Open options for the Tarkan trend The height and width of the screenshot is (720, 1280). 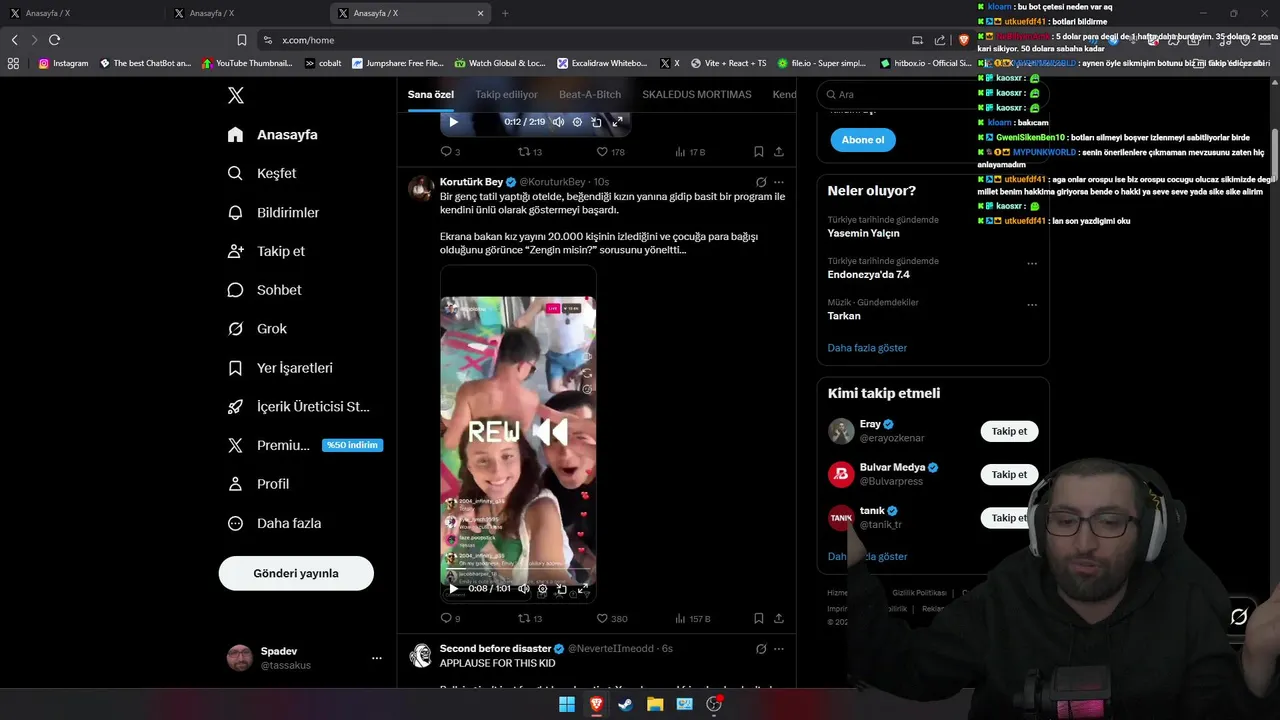[1032, 305]
